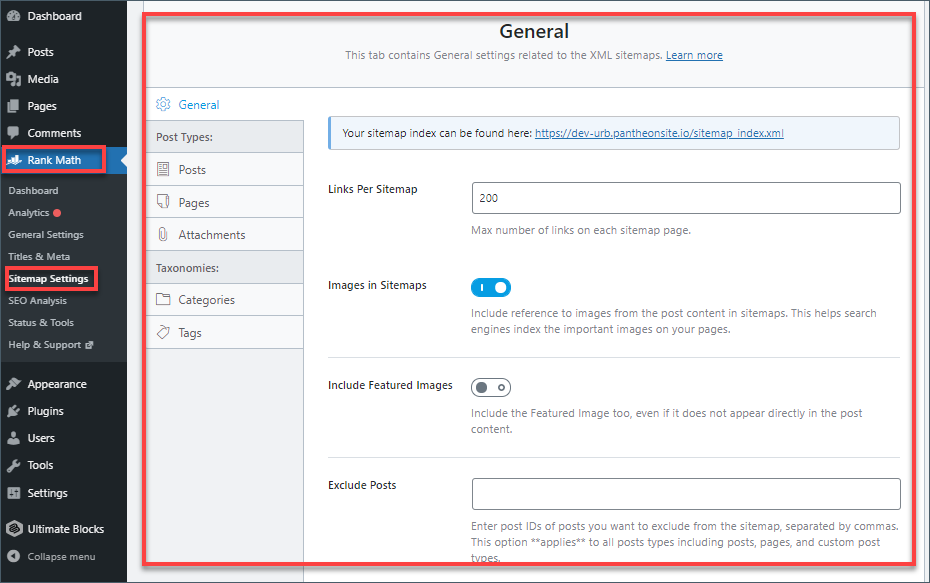Click the Posts pushpin icon
930x583 pixels.
(13, 52)
